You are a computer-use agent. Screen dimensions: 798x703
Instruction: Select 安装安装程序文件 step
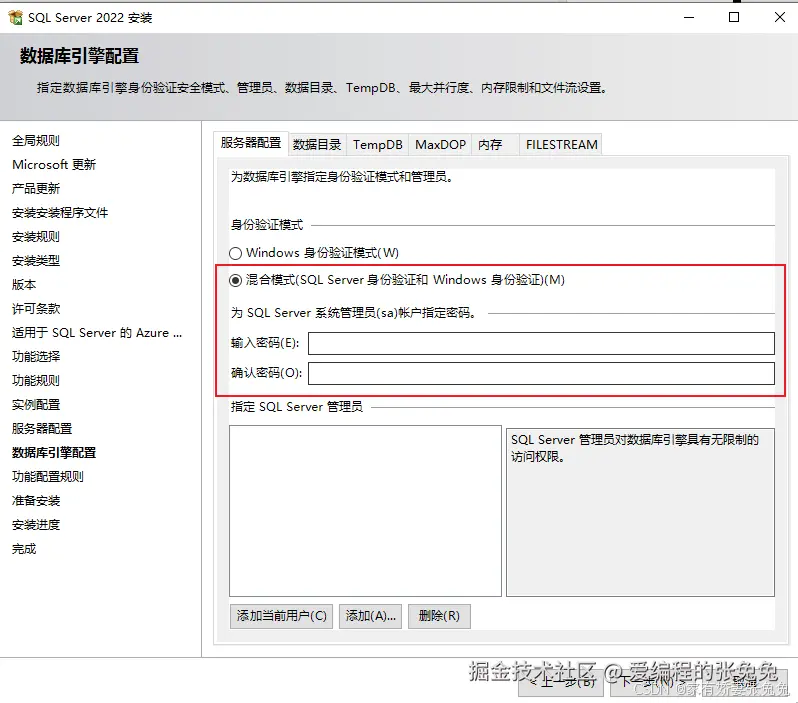[60, 212]
